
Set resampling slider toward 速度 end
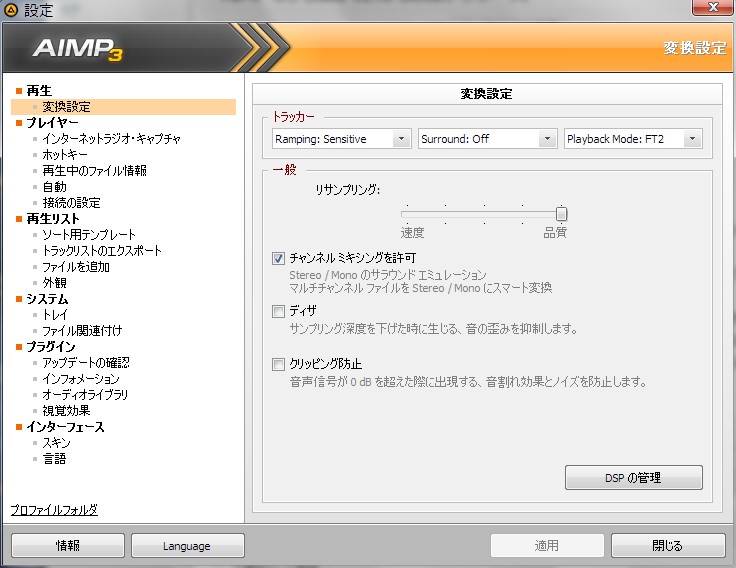(x=407, y=214)
